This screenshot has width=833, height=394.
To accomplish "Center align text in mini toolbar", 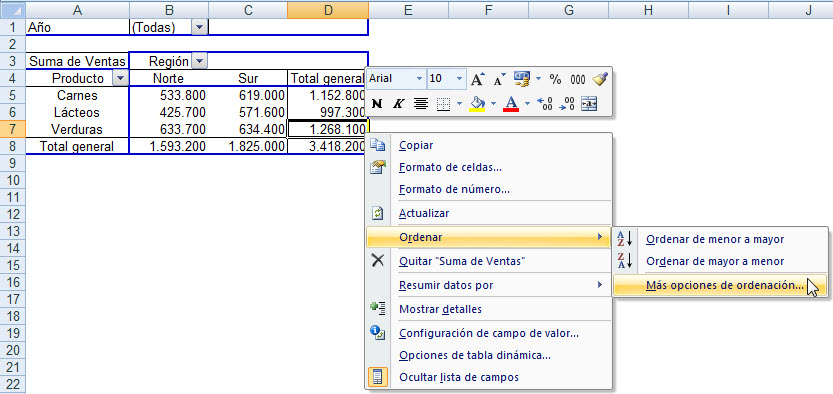I will [x=421, y=104].
